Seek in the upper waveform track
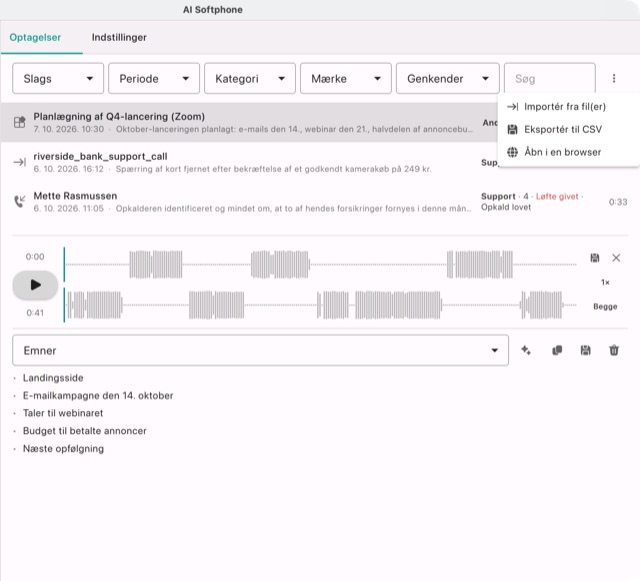 pos(320,264)
